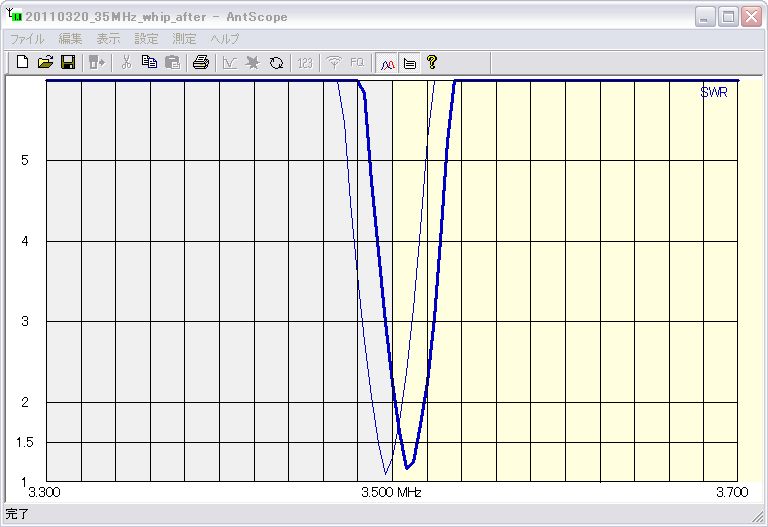This screenshot has width=768, height=527.
Task: Click the SWR axis label 5
Action: click(24, 160)
